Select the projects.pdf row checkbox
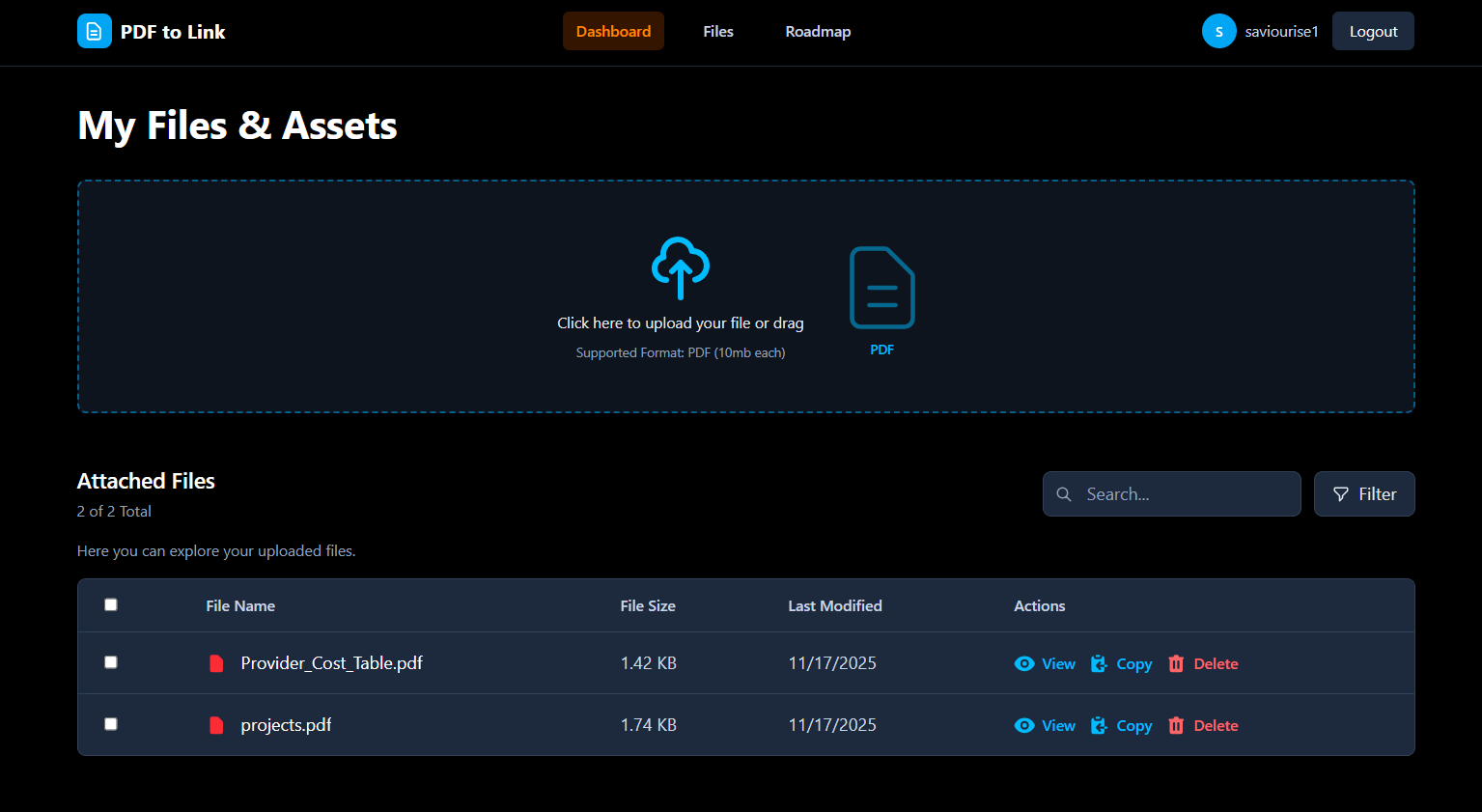 pos(111,724)
